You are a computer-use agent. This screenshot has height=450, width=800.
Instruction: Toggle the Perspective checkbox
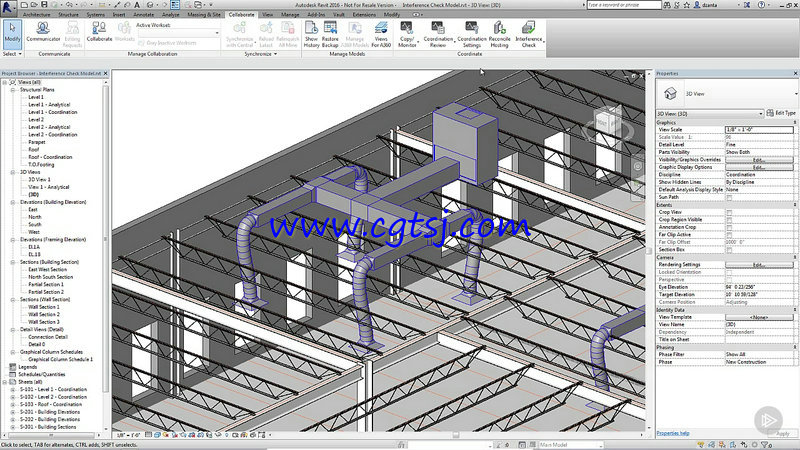pos(729,280)
